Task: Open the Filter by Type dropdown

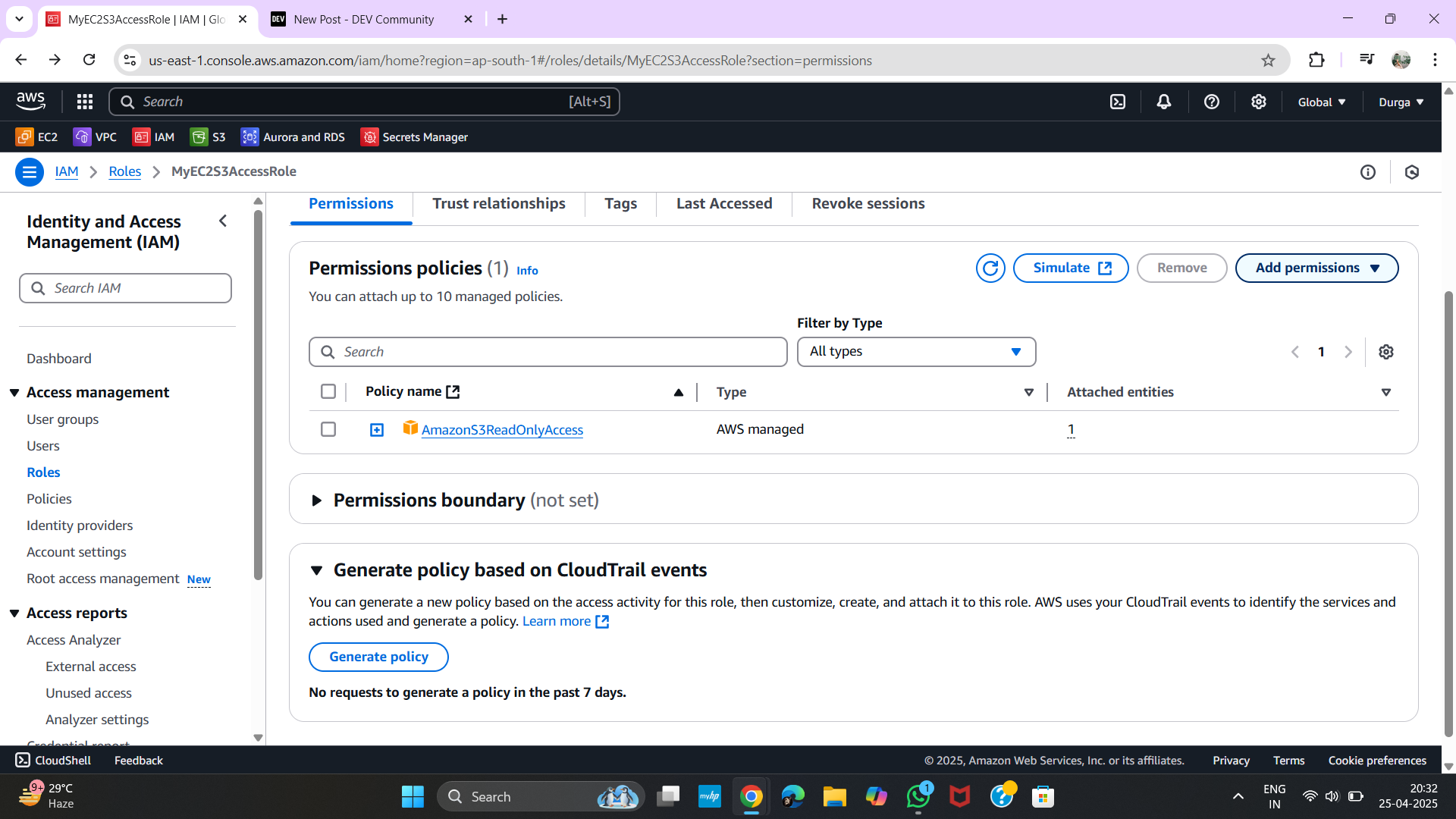Action: click(x=916, y=352)
